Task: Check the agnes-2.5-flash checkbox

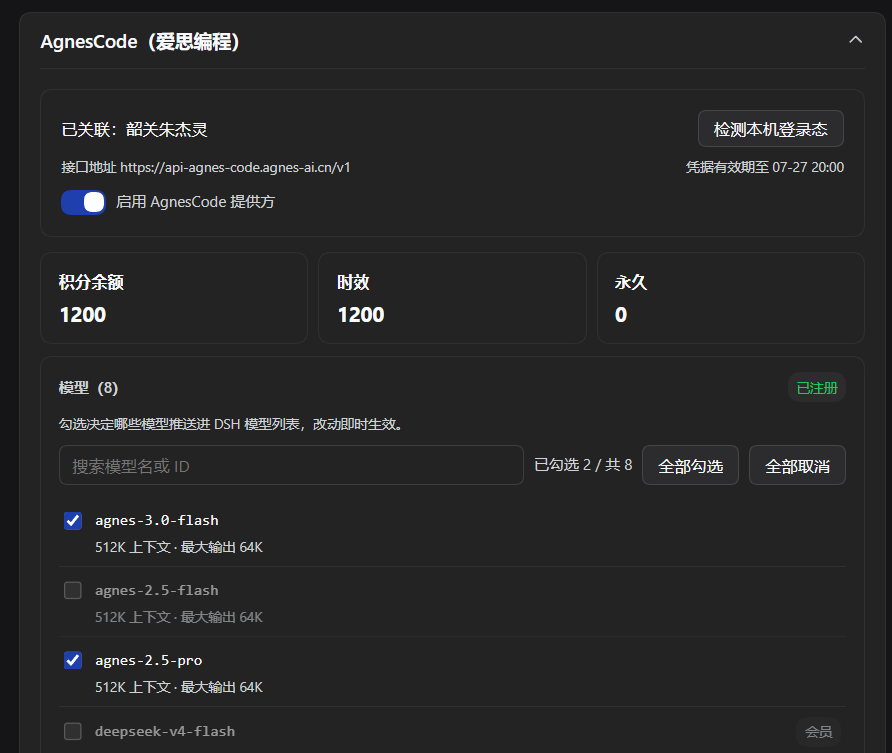Action: coord(73,590)
